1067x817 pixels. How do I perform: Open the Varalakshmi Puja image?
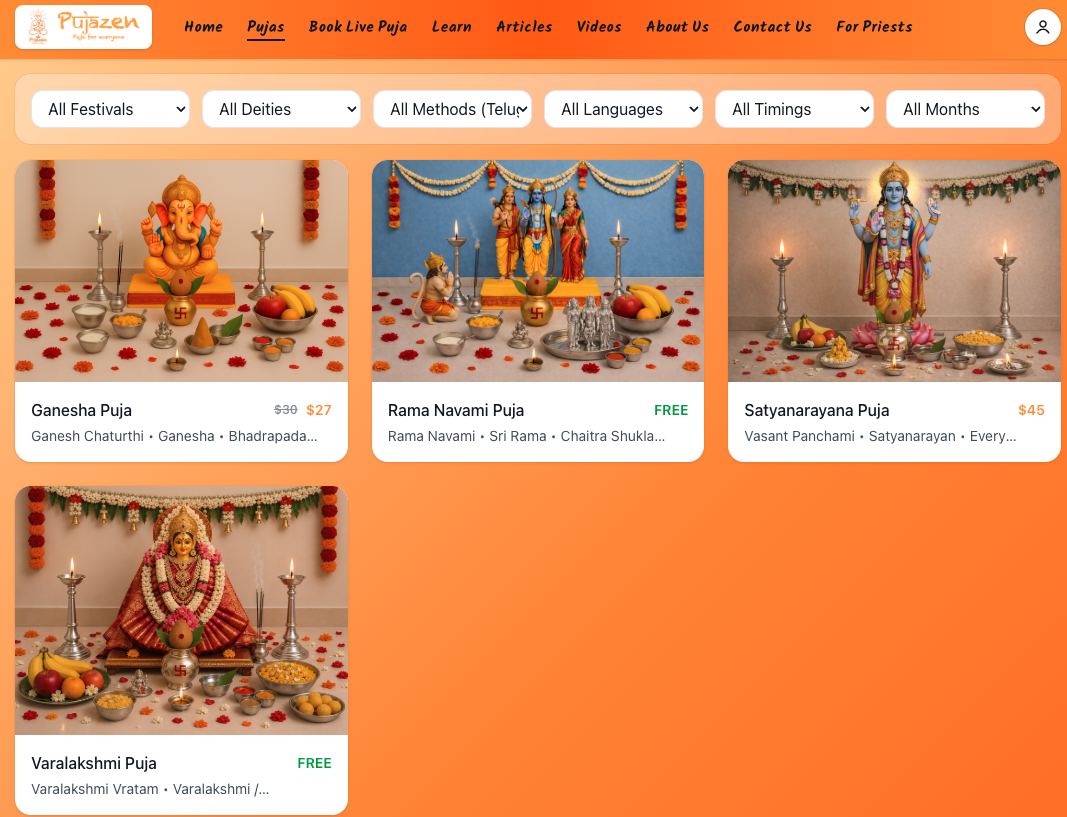point(181,610)
